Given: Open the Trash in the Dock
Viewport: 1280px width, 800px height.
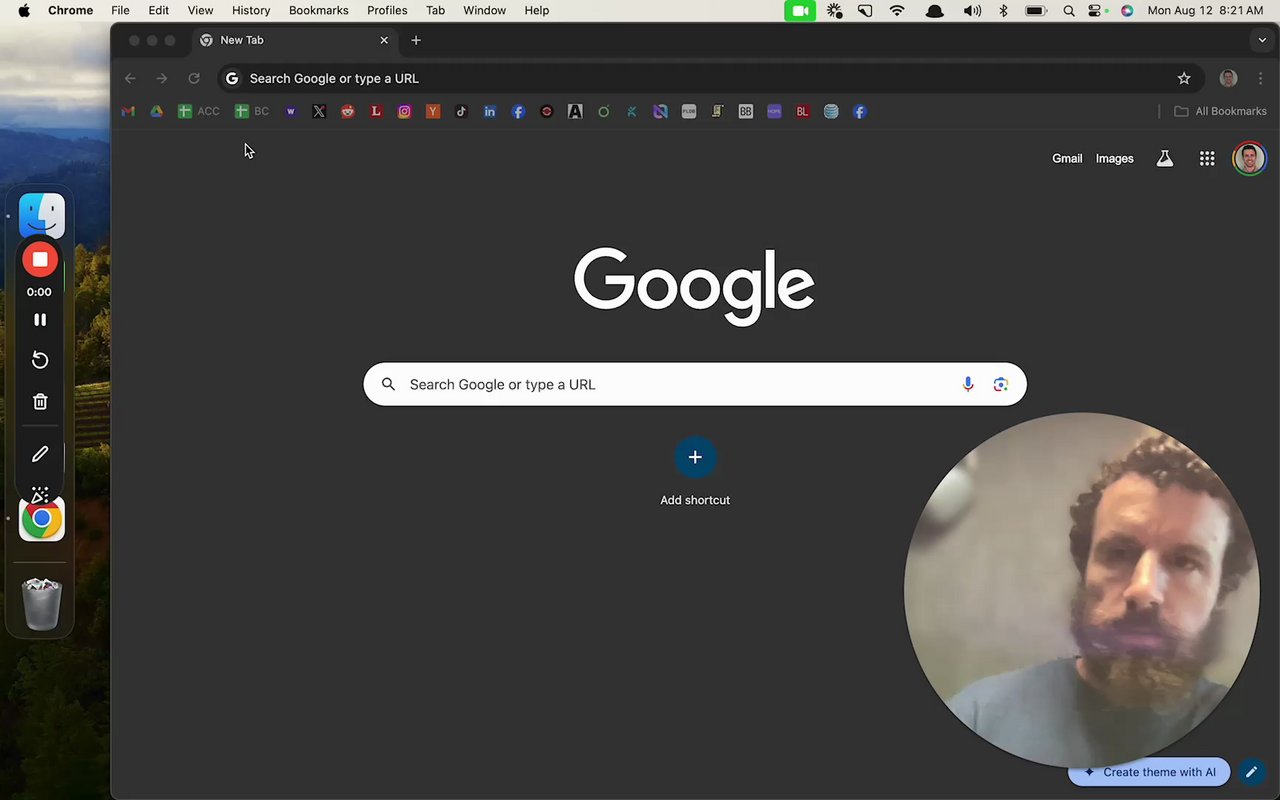Looking at the screenshot, I should click(x=42, y=603).
